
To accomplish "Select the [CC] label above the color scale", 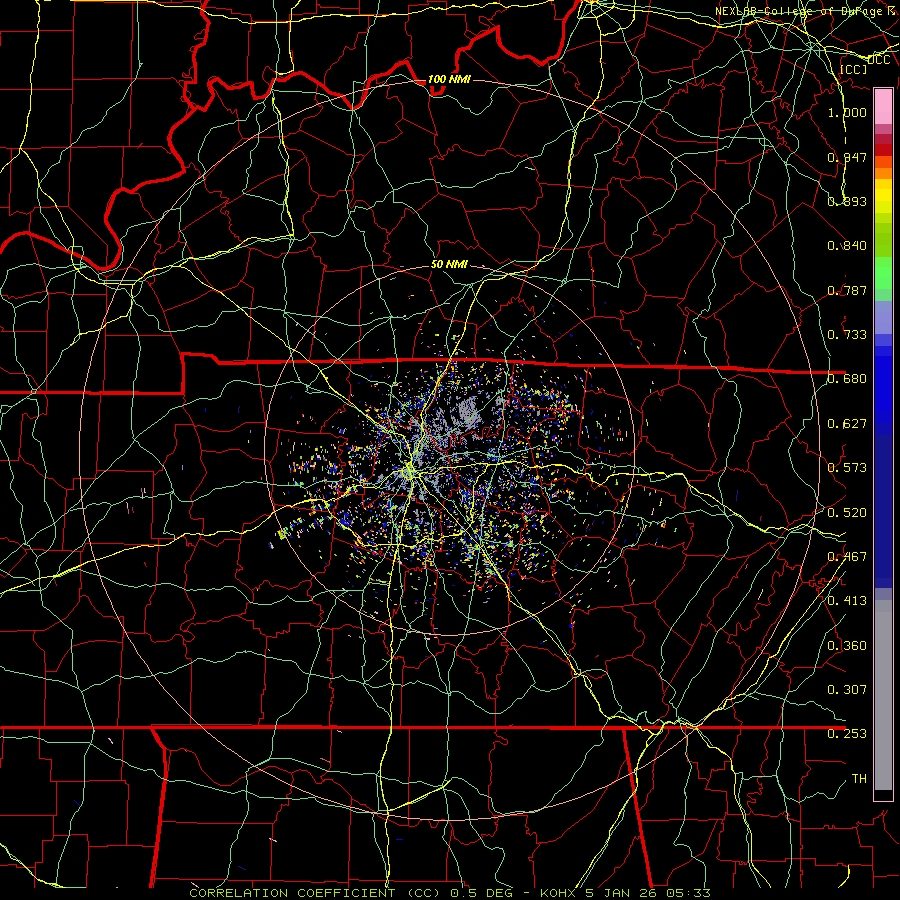I will pyautogui.click(x=854, y=69).
